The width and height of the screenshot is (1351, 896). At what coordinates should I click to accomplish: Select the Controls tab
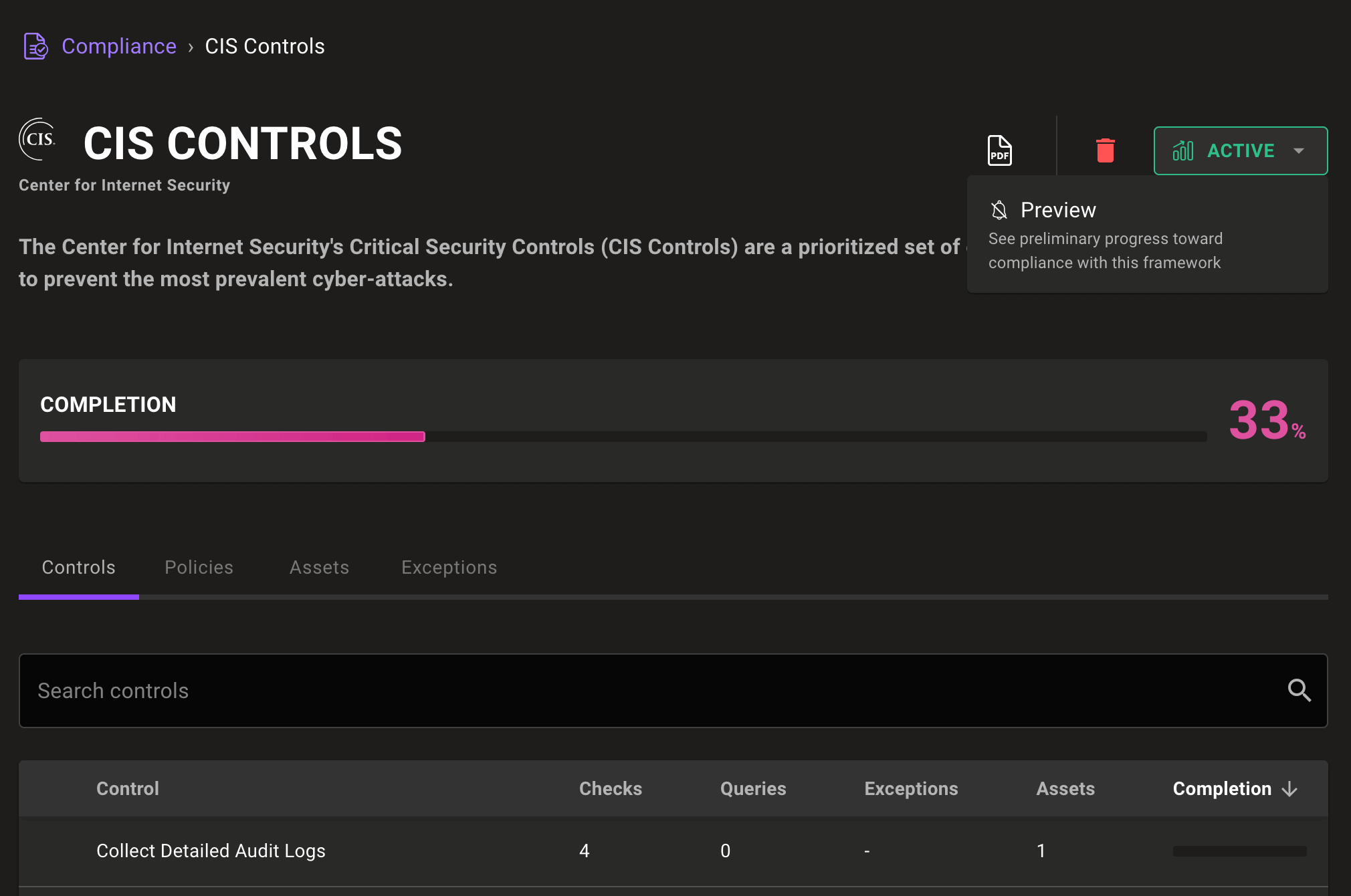coord(78,568)
